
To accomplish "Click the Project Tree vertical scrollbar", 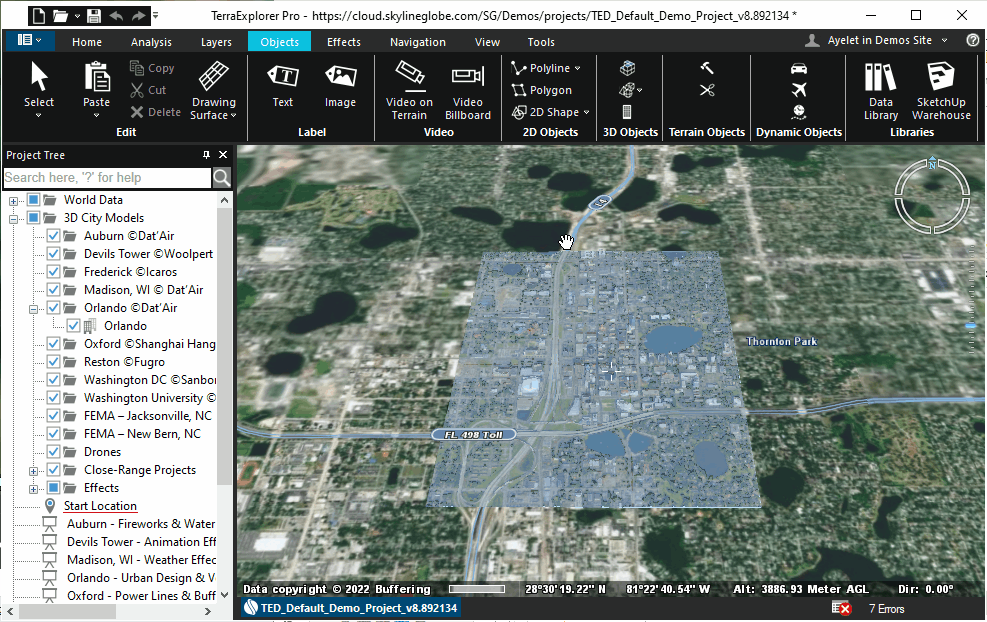I will pos(224,346).
